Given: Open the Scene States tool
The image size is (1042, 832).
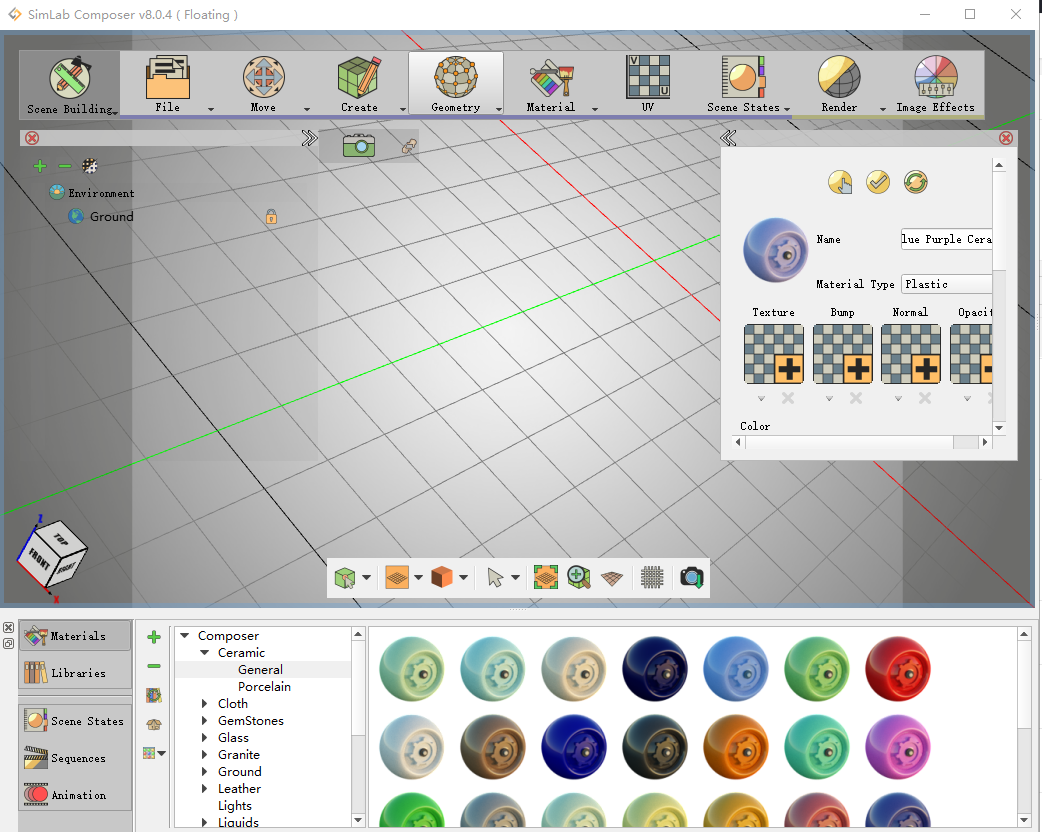Looking at the screenshot, I should [743, 84].
